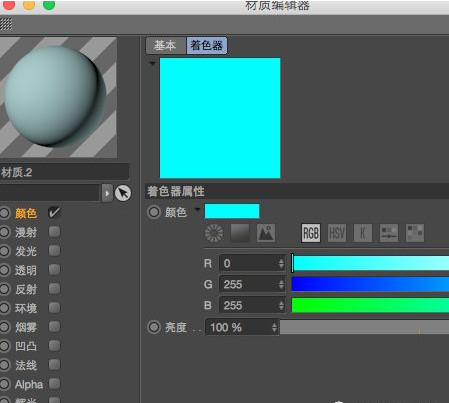This screenshot has width=449, height=403.
Task: Collapse the large cyan preview disclosure triangle
Action: click(152, 63)
